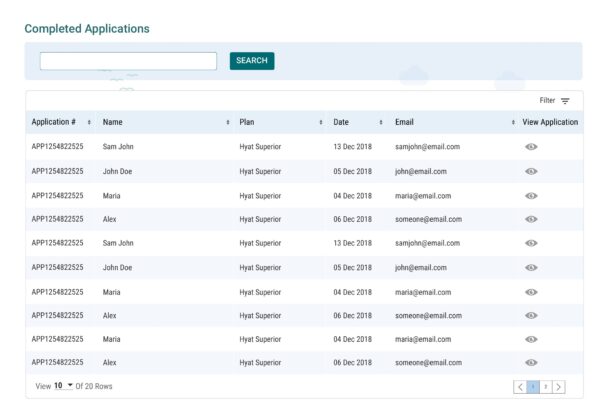Click the 'Of 20 Rows' footer text
The image size is (600, 400).
[x=94, y=386]
